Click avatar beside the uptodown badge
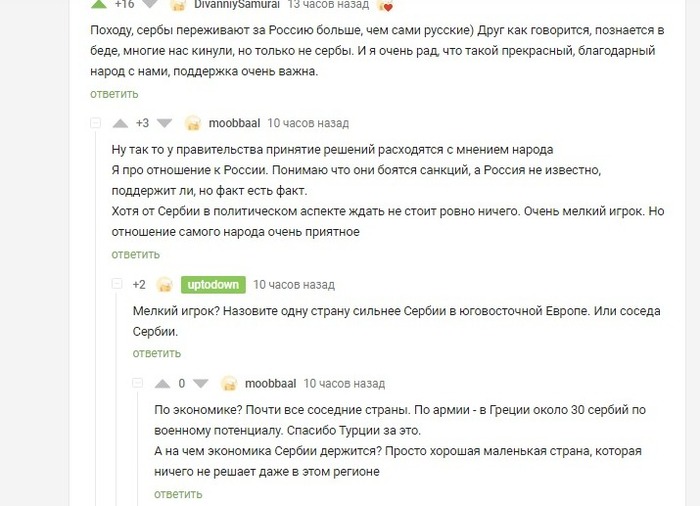700x506 pixels. [165, 285]
